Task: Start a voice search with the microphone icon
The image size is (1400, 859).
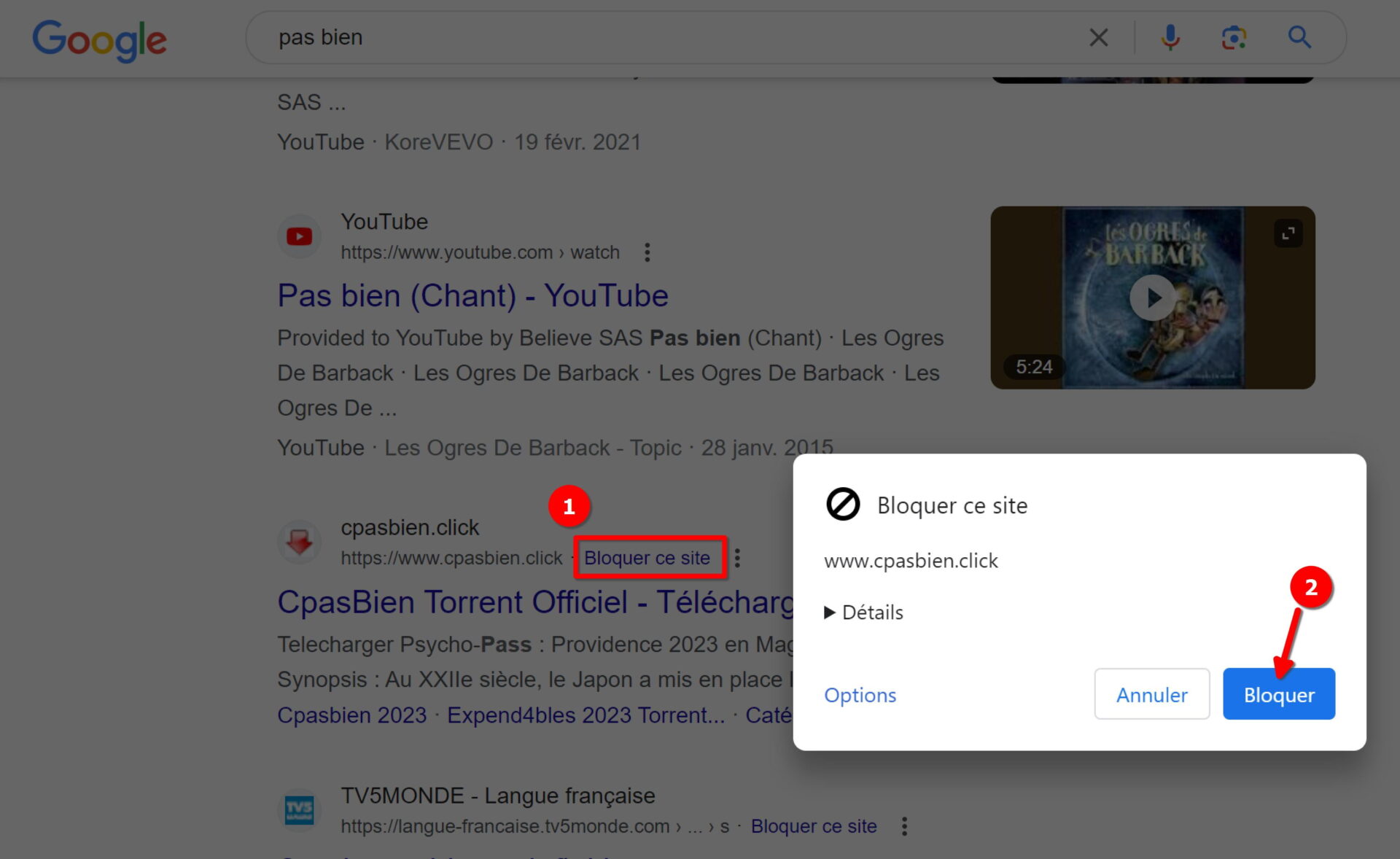Action: (1170, 37)
